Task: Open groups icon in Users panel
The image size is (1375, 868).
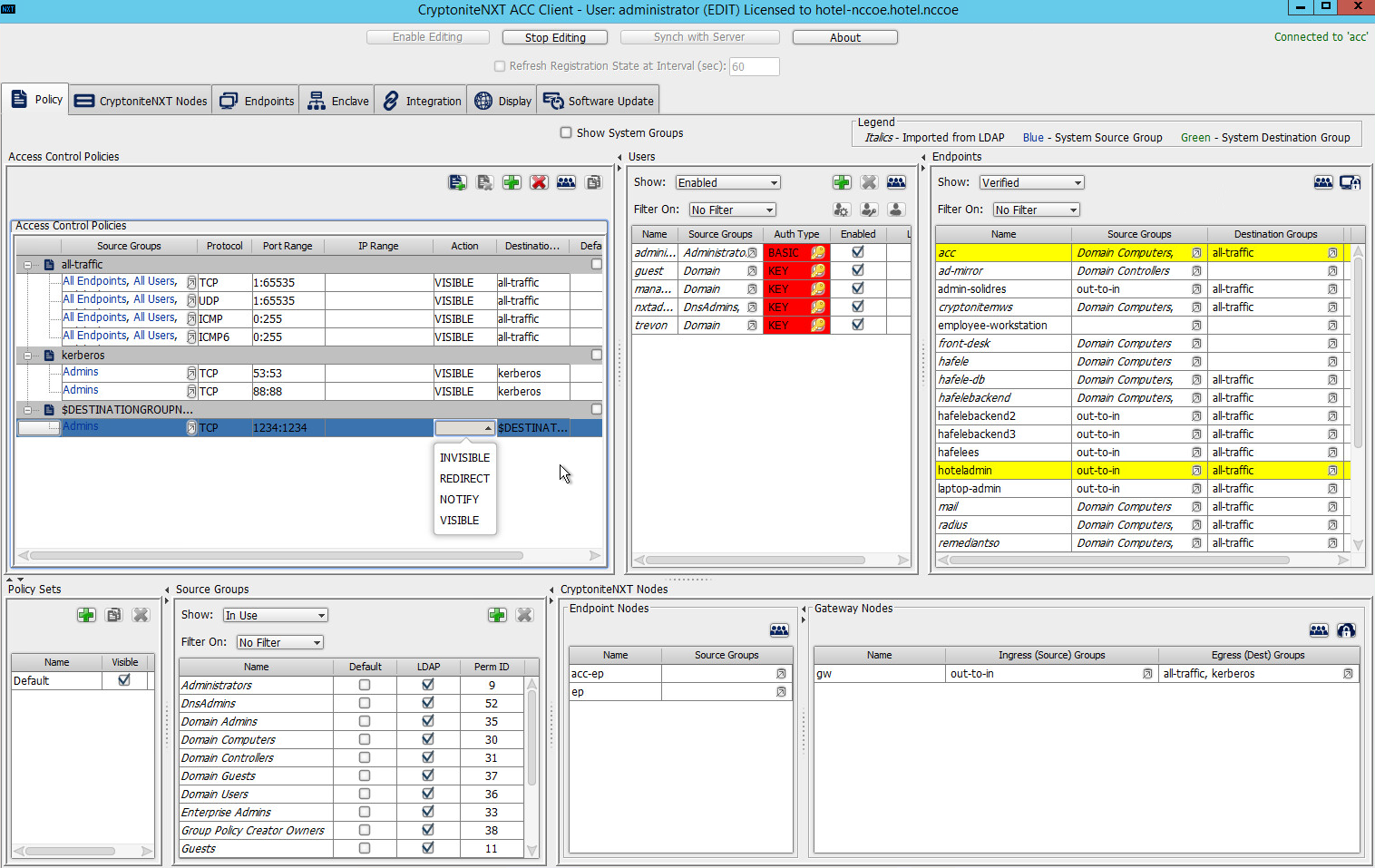Action: click(x=896, y=182)
